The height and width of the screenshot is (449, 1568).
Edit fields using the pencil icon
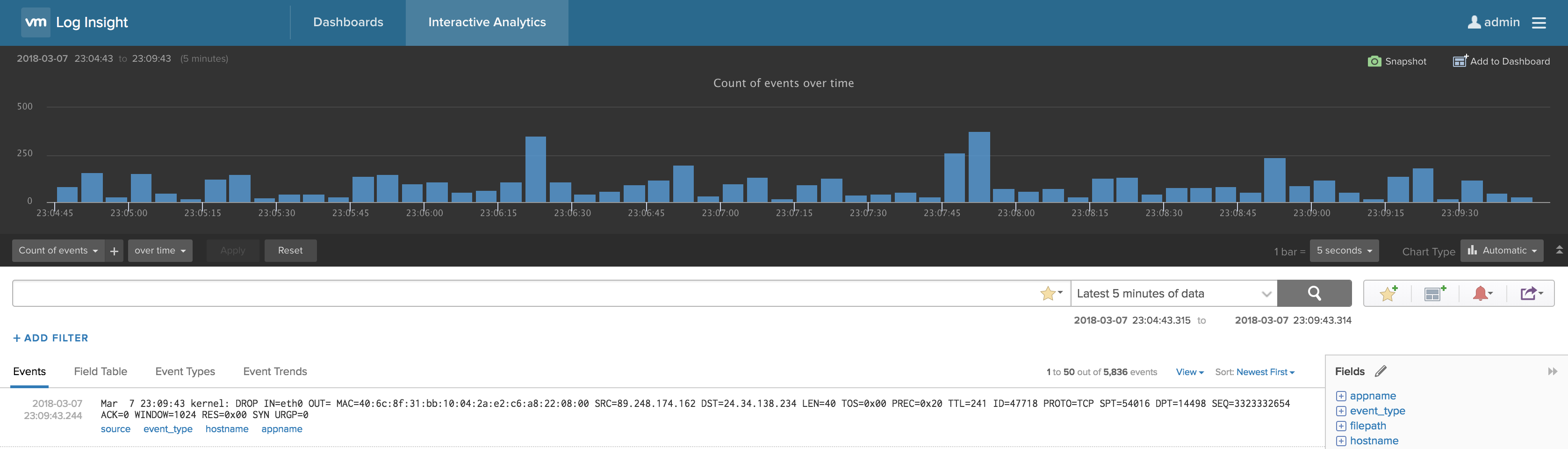click(x=1381, y=371)
